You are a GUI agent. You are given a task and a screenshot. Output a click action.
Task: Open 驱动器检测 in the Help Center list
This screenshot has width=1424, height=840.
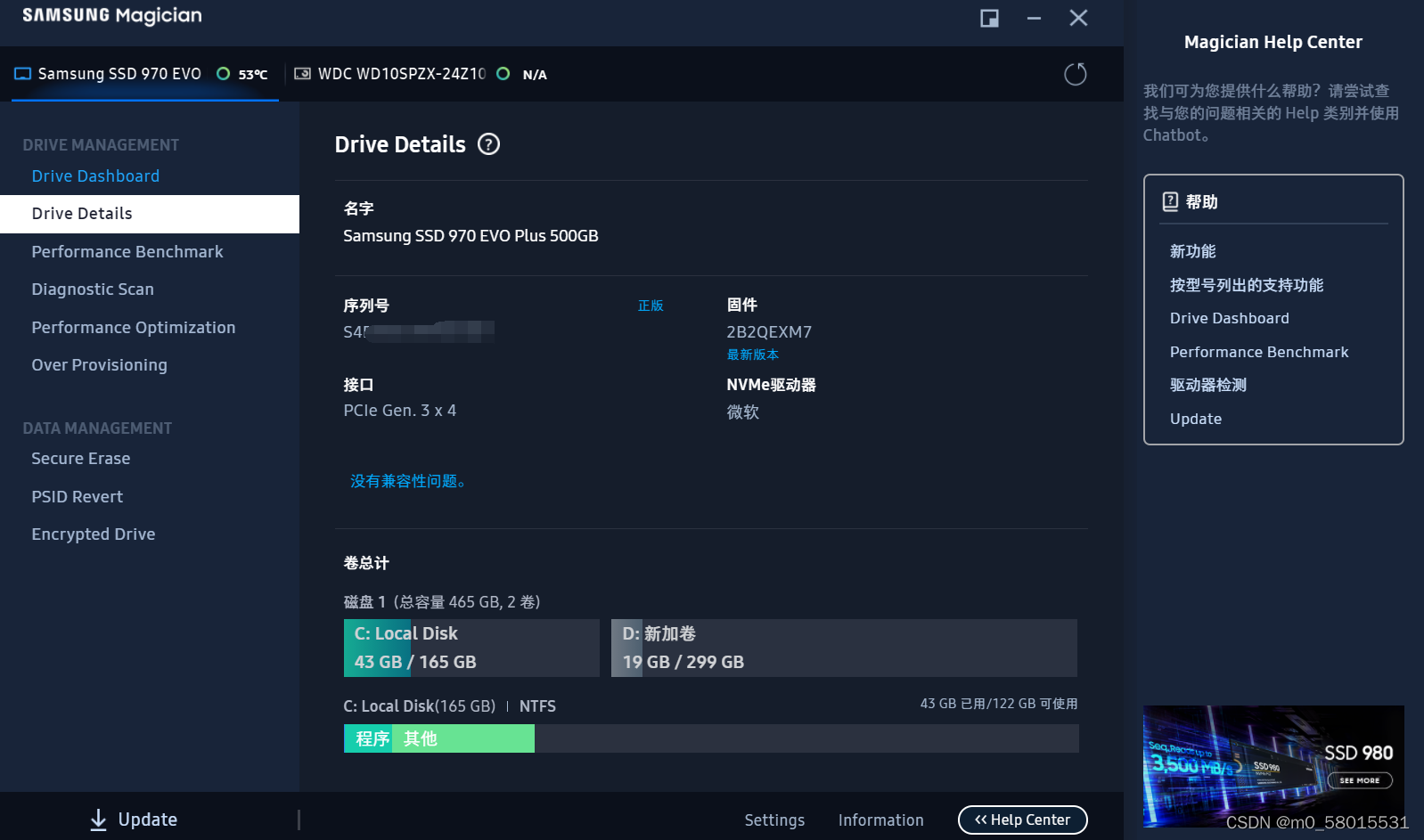coord(1207,385)
